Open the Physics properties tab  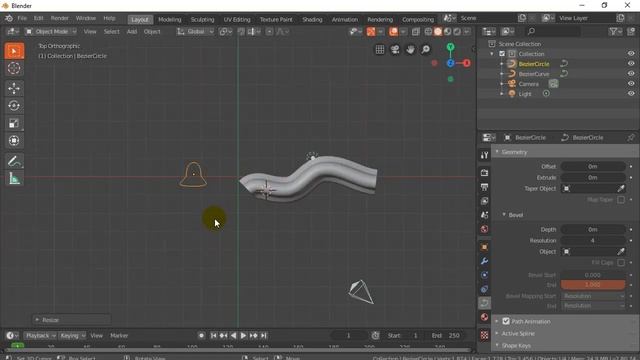[x=484, y=275]
